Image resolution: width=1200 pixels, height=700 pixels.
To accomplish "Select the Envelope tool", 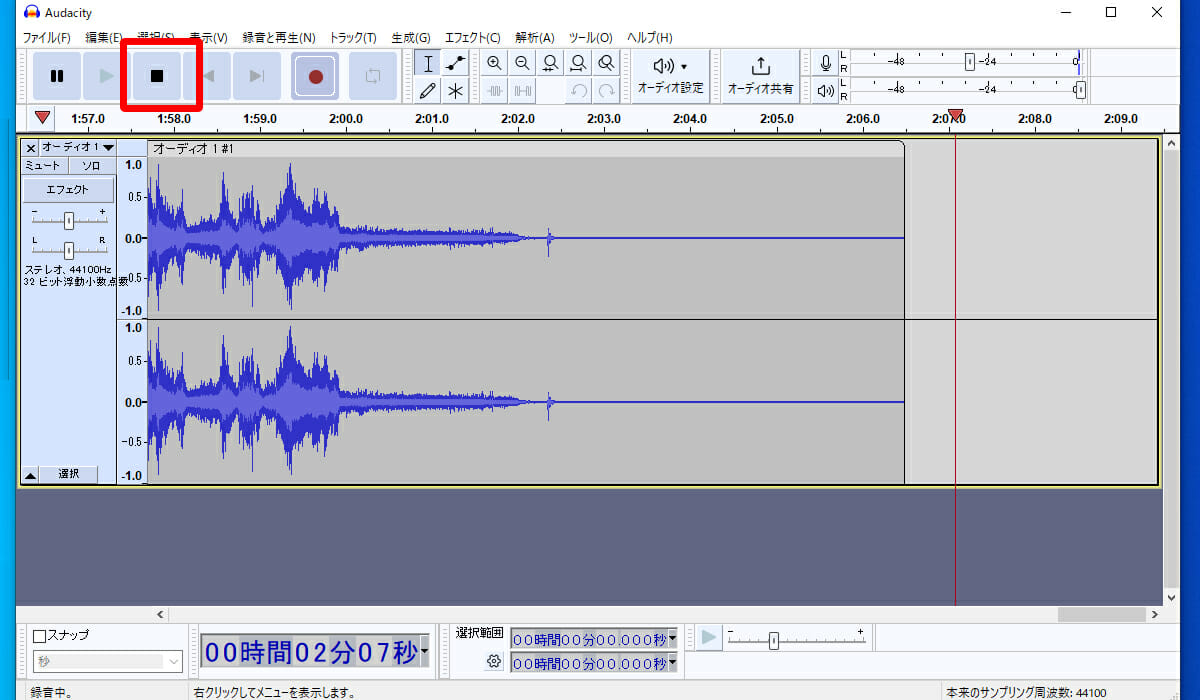I will point(455,64).
